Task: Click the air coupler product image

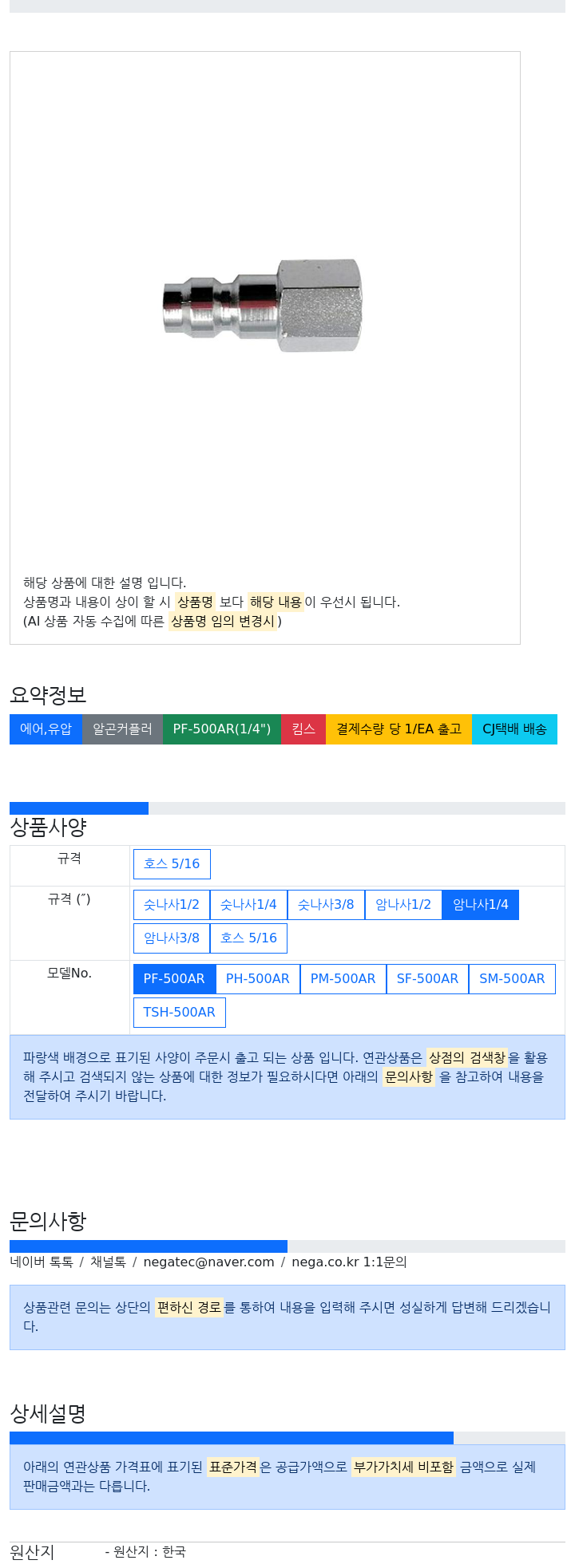Action: click(x=262, y=305)
